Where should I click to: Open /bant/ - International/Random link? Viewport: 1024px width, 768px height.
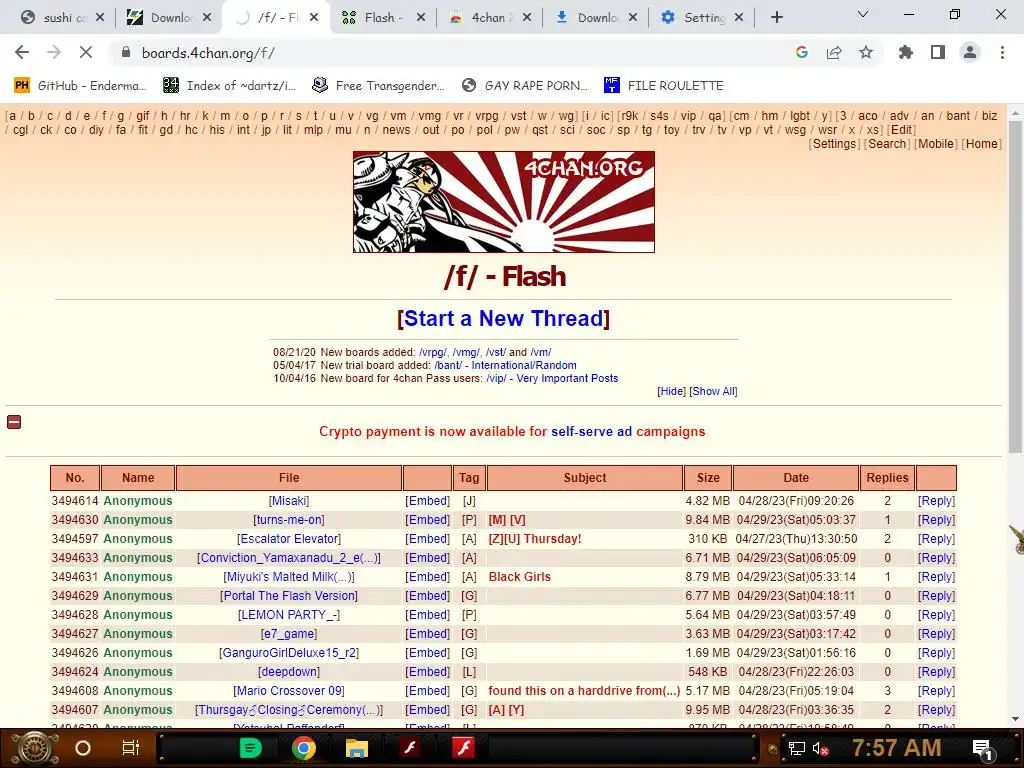pos(505,365)
